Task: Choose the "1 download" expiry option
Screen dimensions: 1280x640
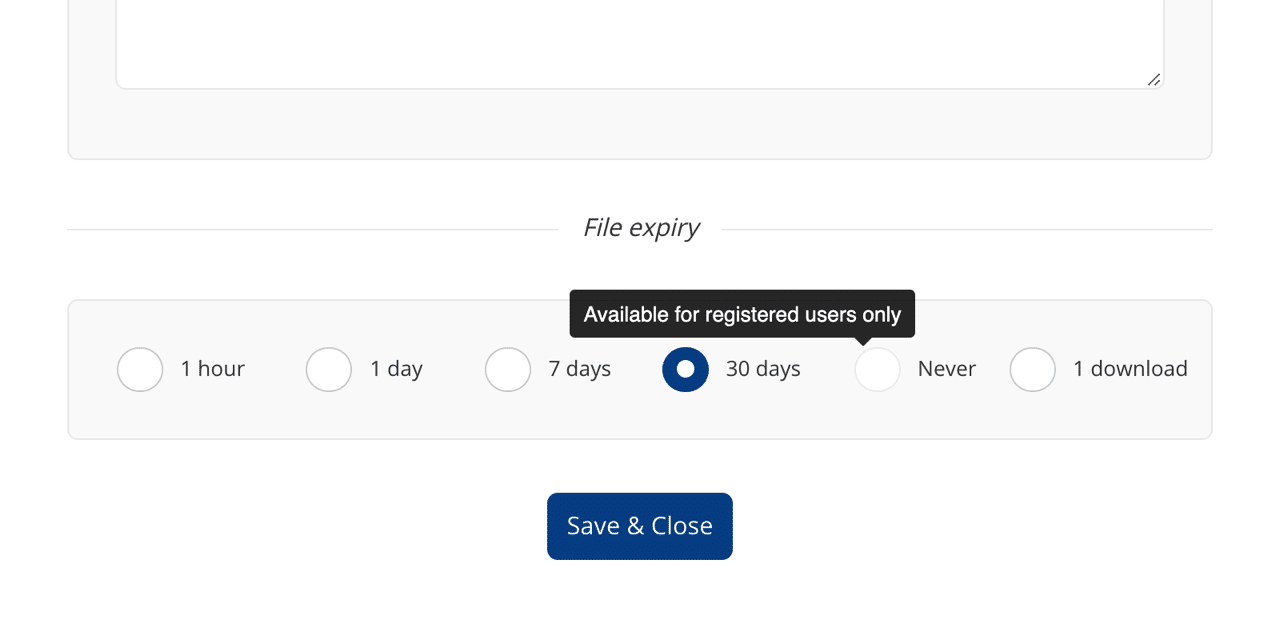Action: point(1033,369)
